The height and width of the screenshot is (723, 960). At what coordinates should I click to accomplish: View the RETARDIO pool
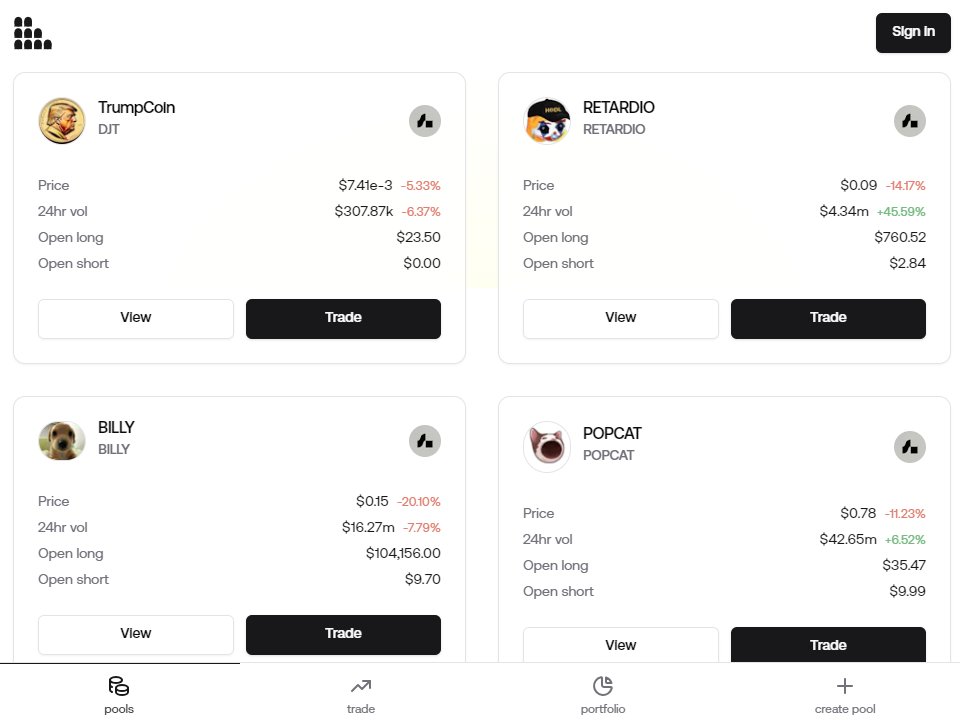click(621, 318)
